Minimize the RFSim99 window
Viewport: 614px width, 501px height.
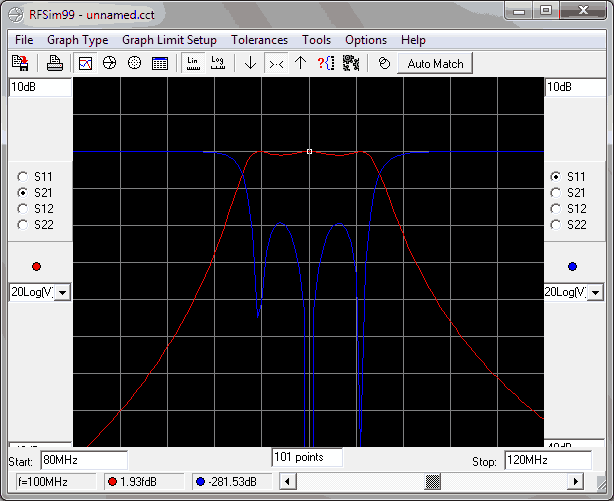pos(519,11)
